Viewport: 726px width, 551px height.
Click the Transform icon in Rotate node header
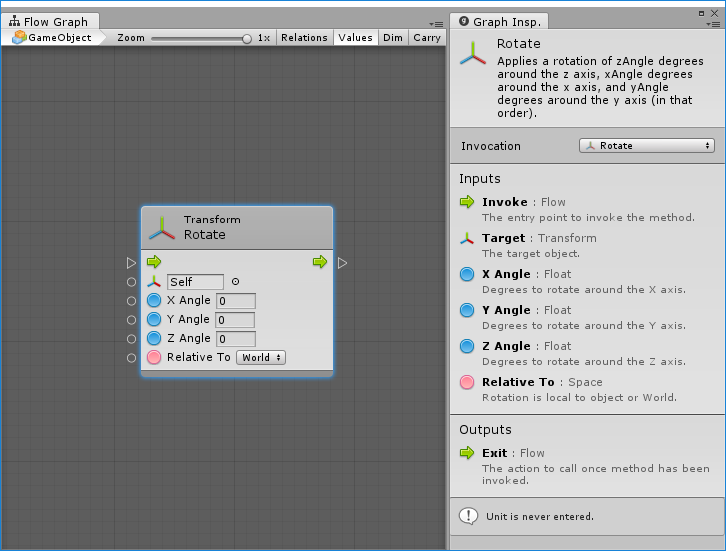click(x=161, y=228)
